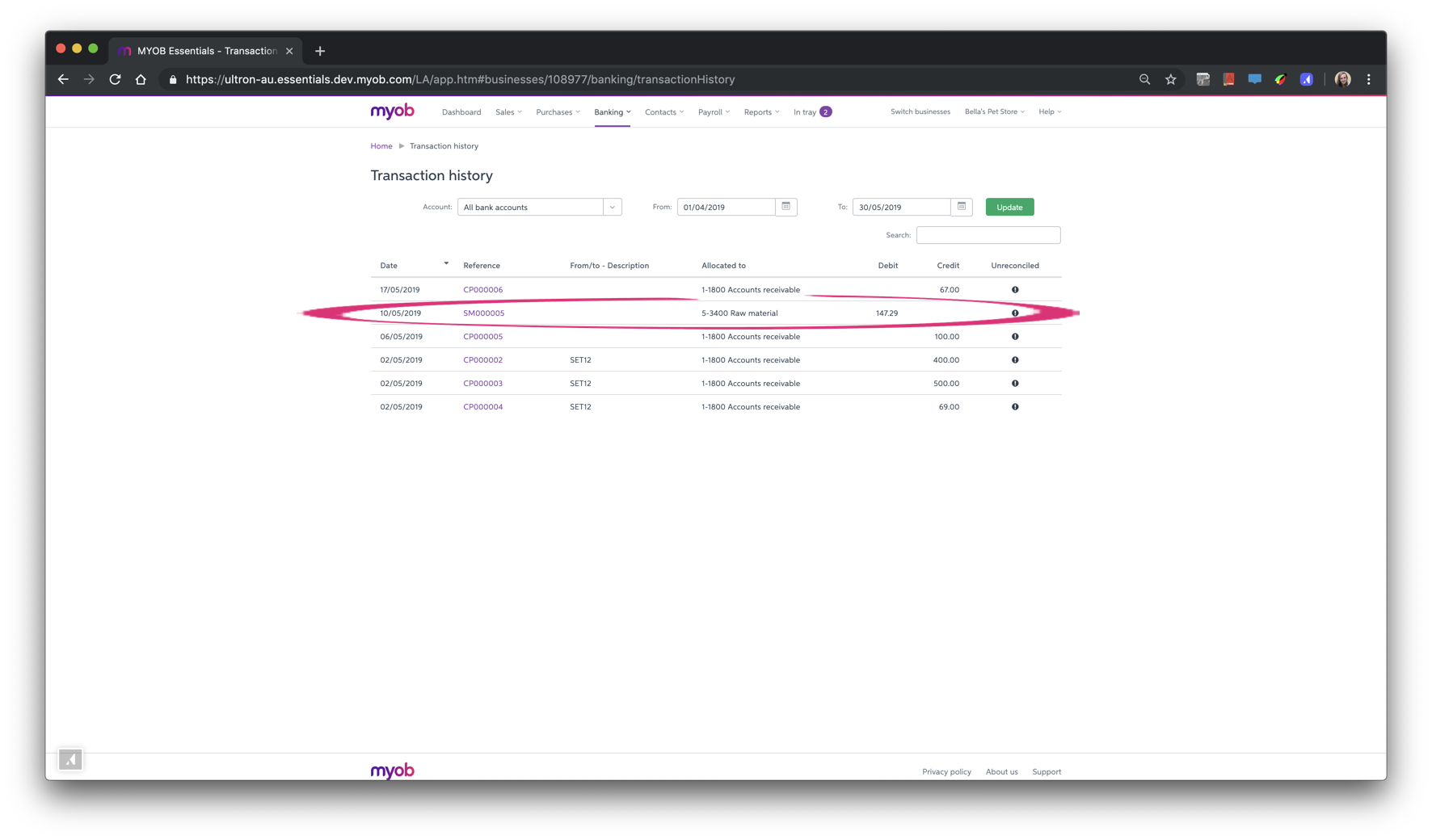Reload the page using browser refresh
1432x840 pixels.
point(115,79)
